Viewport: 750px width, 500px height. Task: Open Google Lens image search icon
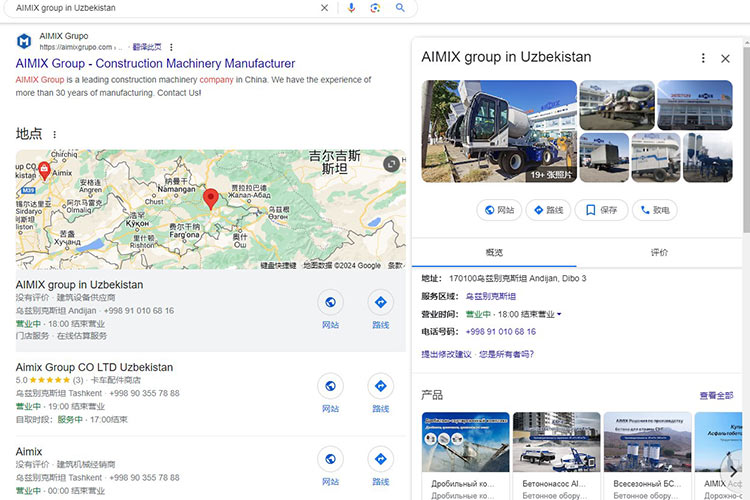coord(375,8)
